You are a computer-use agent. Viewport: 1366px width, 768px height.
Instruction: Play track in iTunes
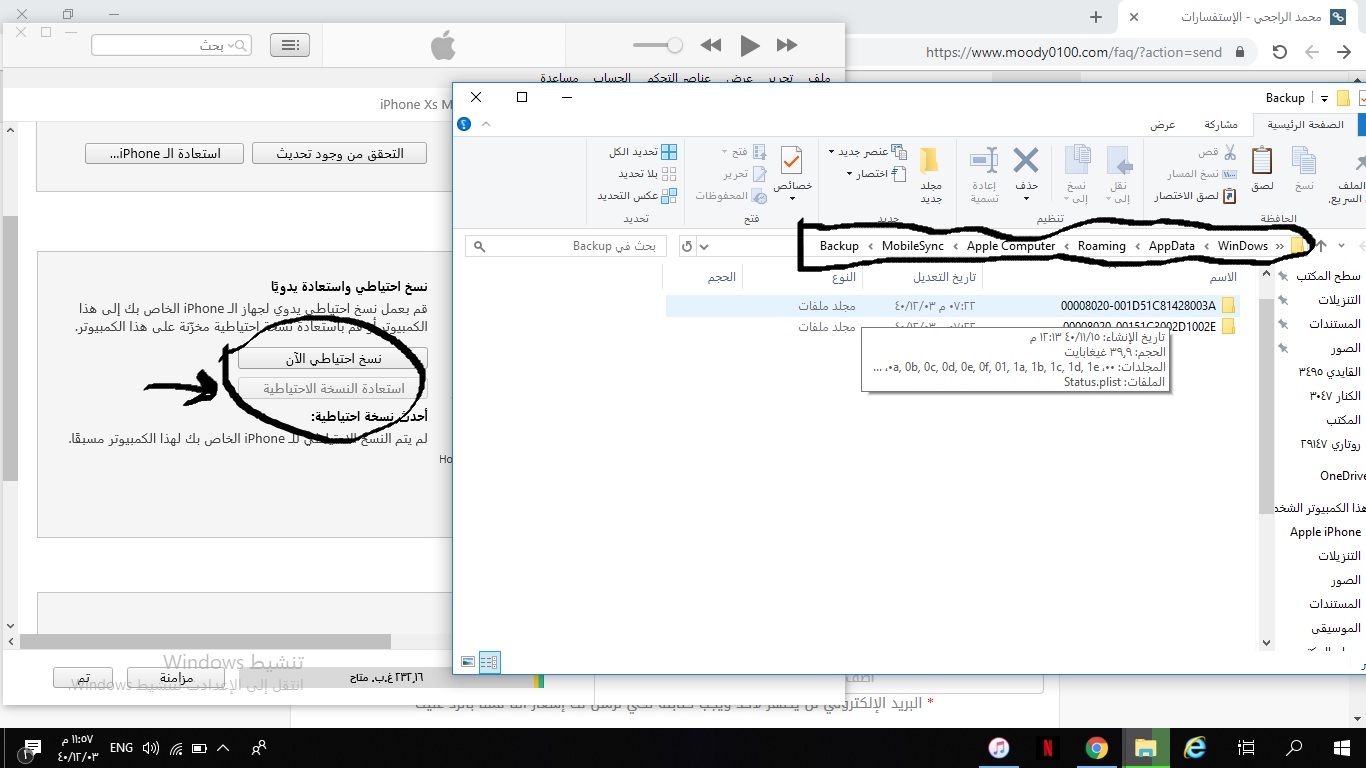(749, 45)
